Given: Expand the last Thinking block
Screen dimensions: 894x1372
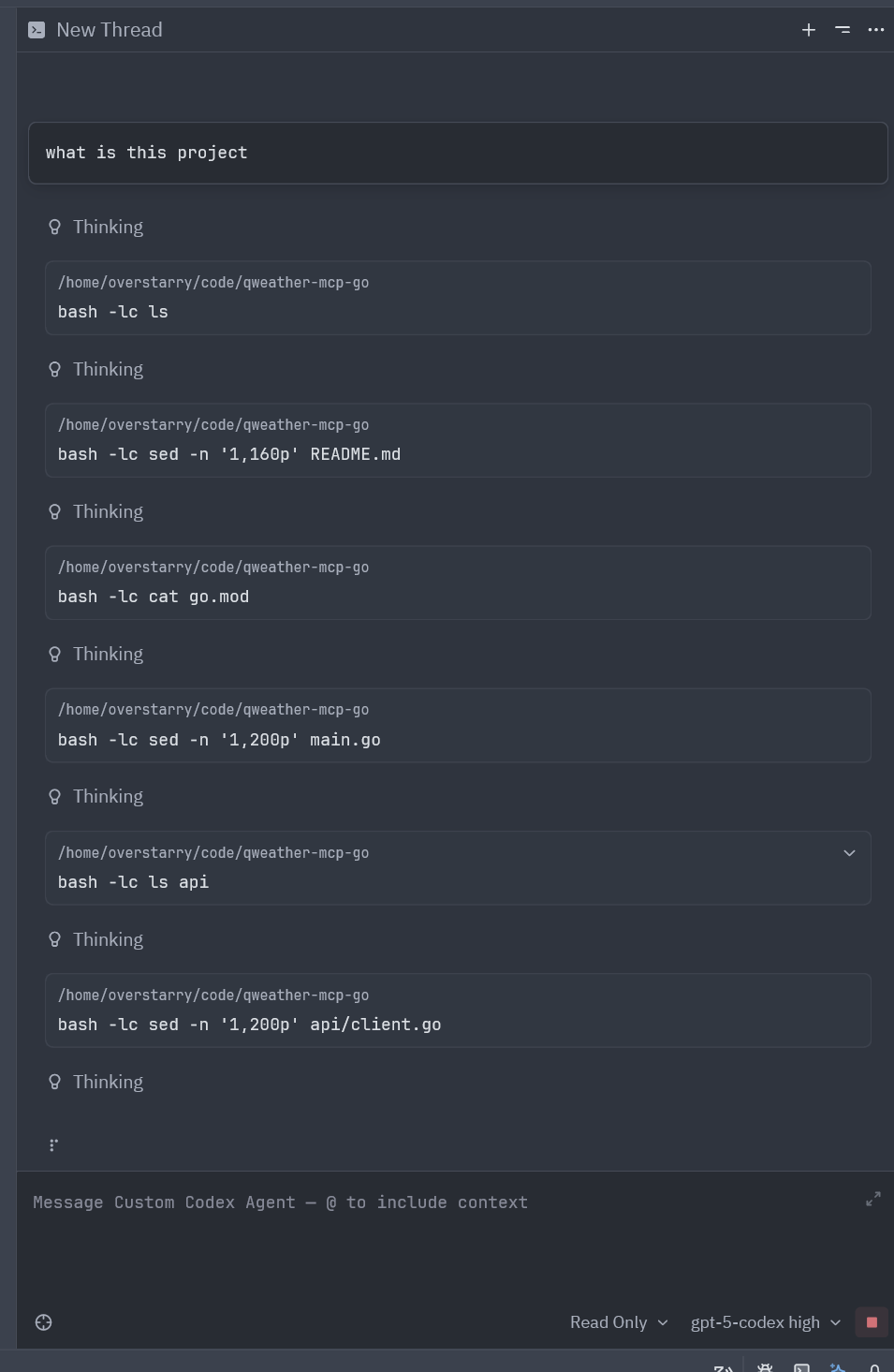Looking at the screenshot, I should coord(108,1083).
